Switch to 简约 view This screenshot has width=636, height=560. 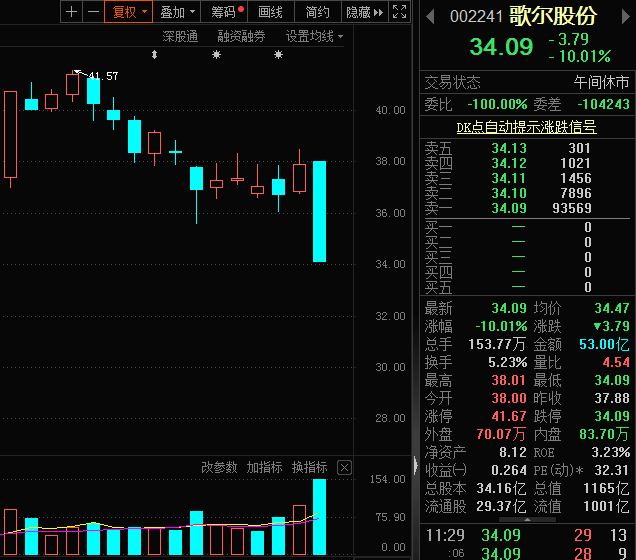point(318,12)
